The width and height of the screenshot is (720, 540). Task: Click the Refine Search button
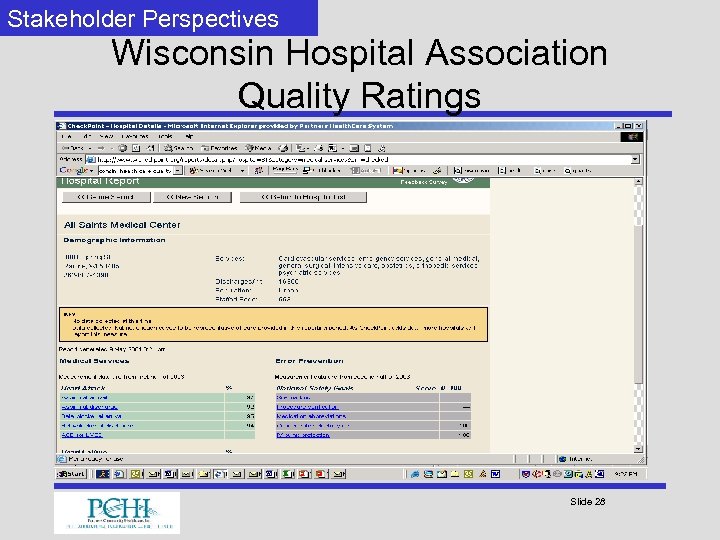tap(106, 197)
